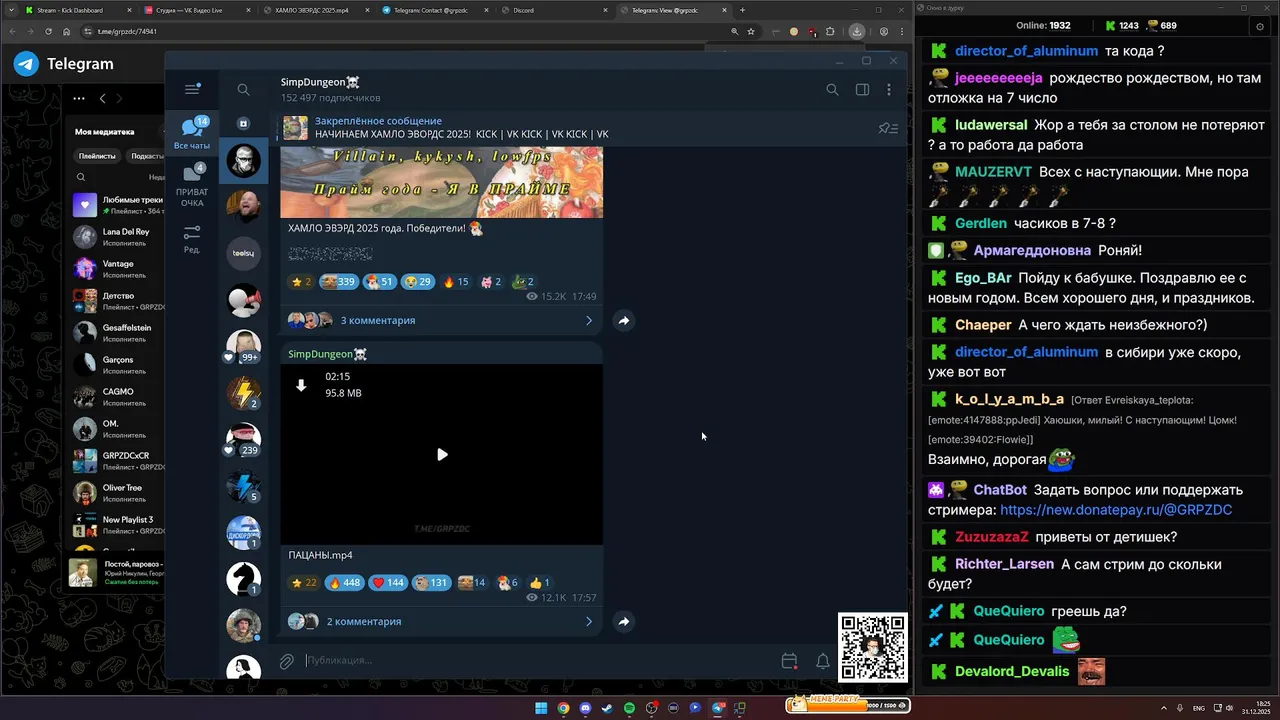Toggle the 131 reaction on video post

pyautogui.click(x=432, y=582)
